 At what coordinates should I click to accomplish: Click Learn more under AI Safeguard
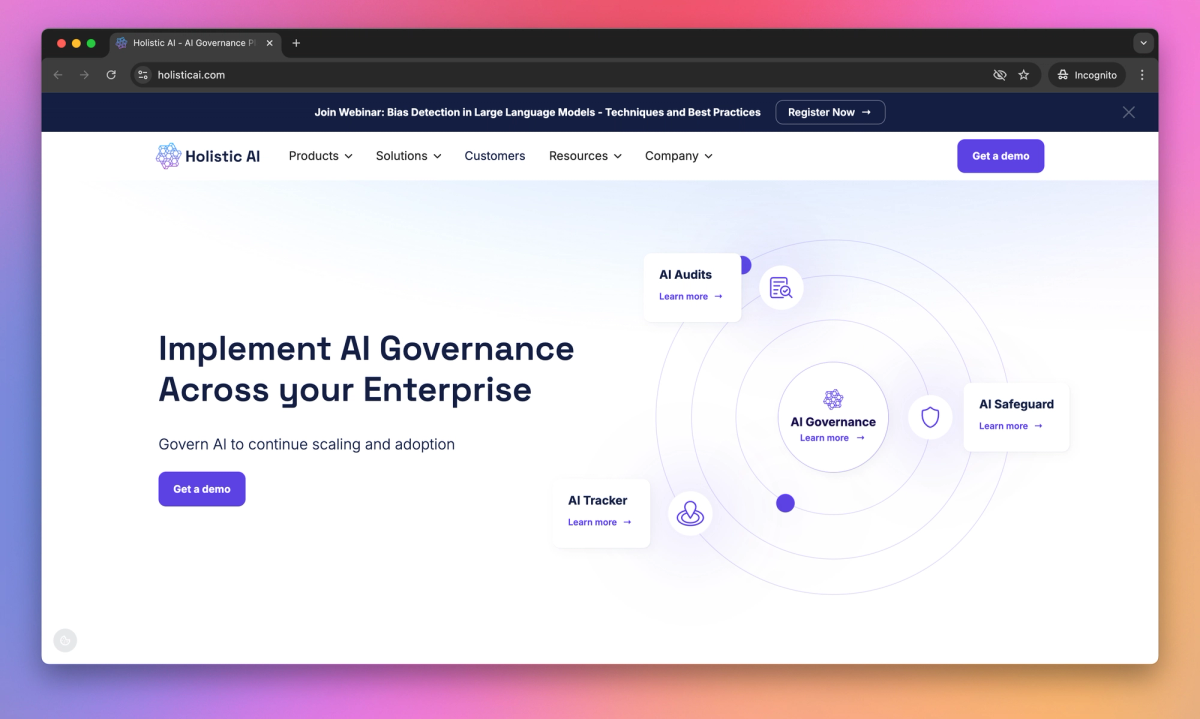(1011, 426)
